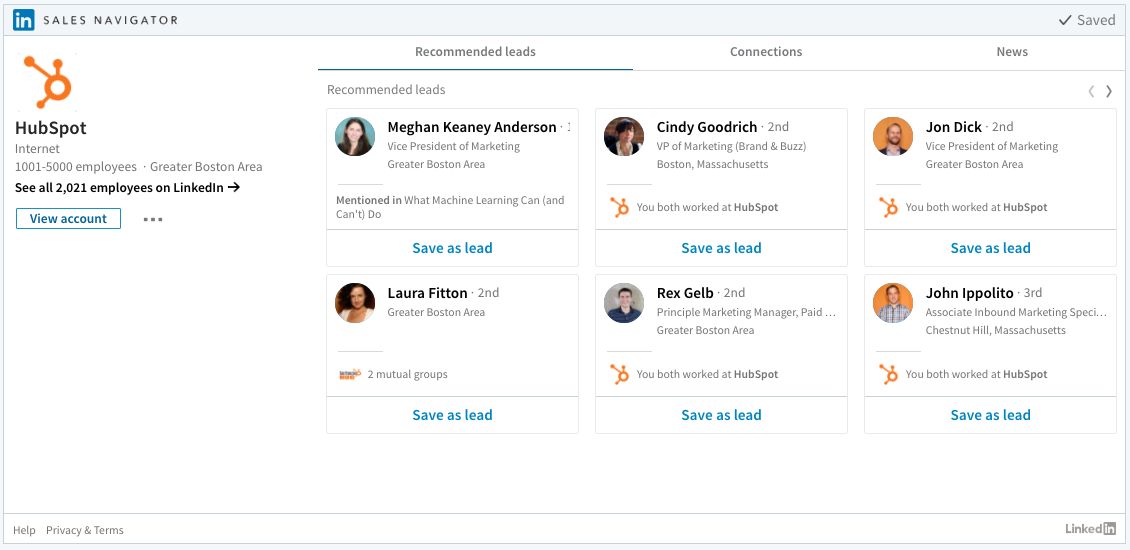This screenshot has height=550, width=1130.
Task: Click HubSpot icon in Rex Gelb's card
Action: tap(619, 374)
